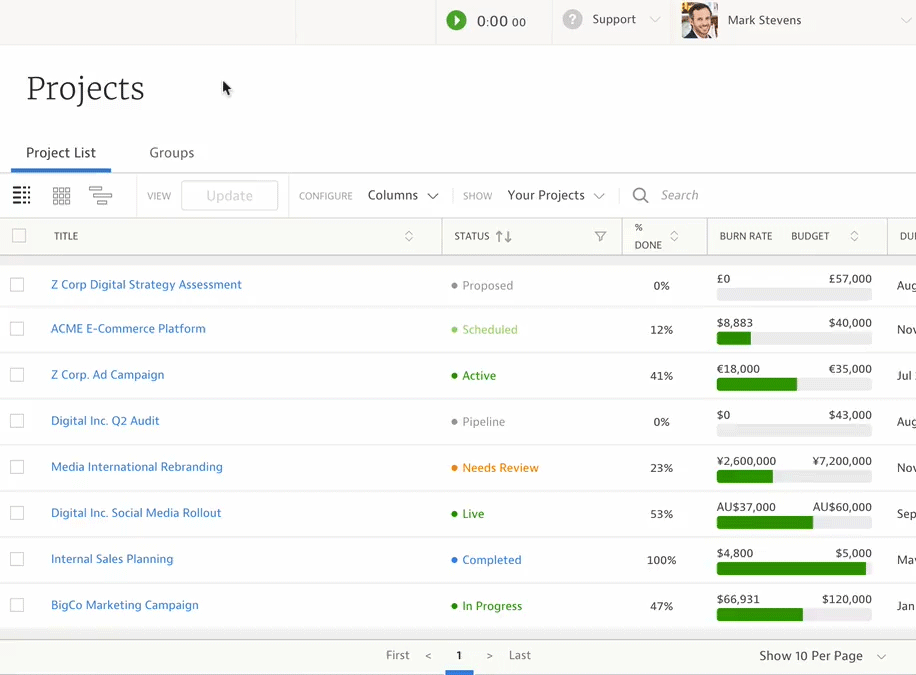Sort projects by Title column arrows

(409, 237)
